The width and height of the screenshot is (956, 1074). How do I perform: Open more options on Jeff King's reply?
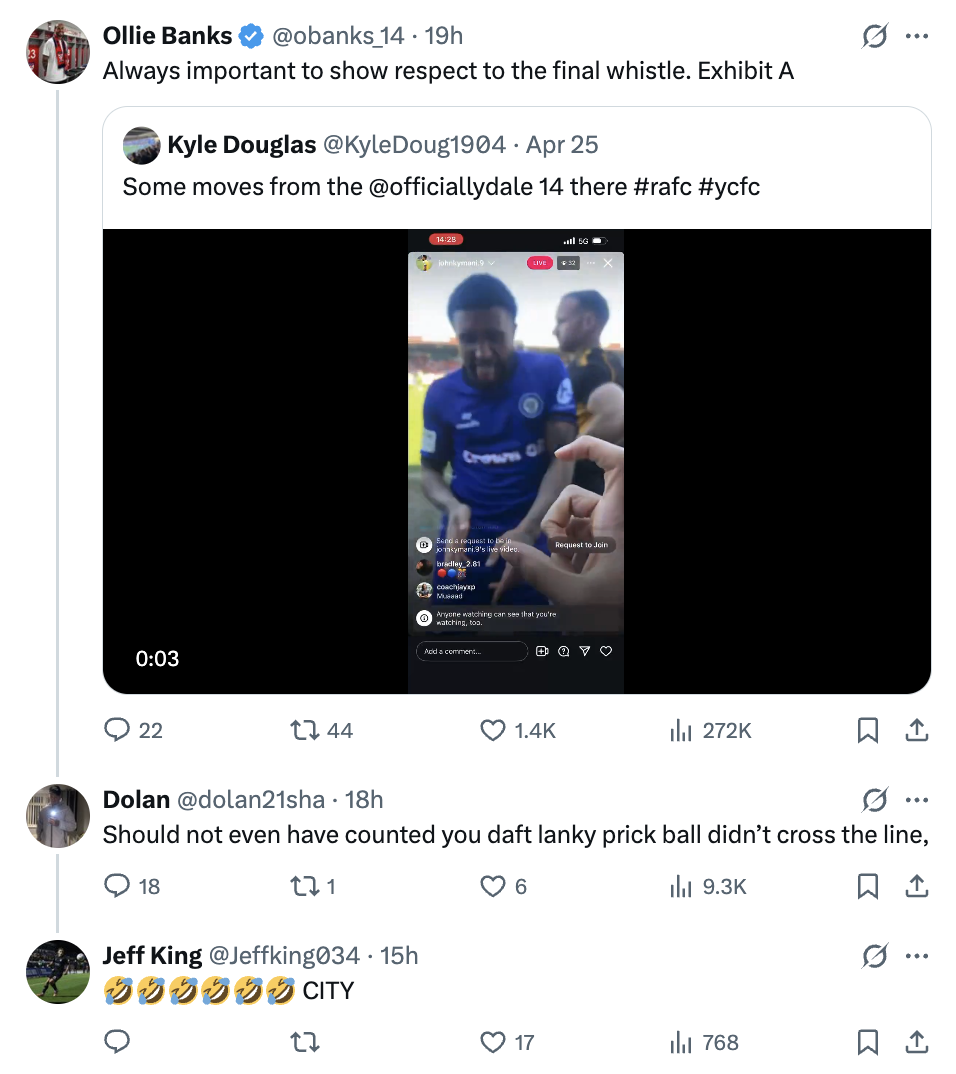916,956
